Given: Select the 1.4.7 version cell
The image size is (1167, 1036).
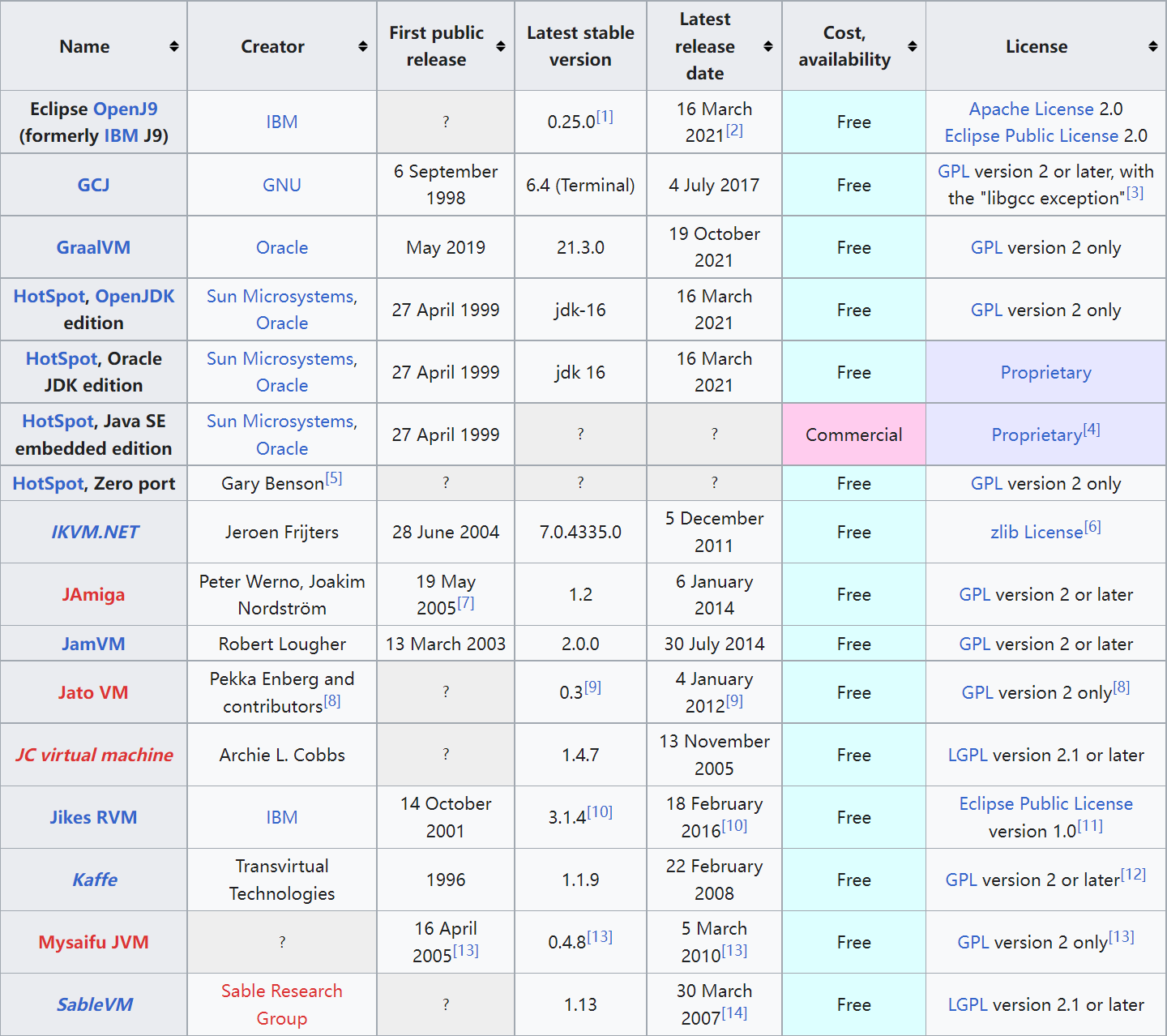Looking at the screenshot, I should point(580,755).
